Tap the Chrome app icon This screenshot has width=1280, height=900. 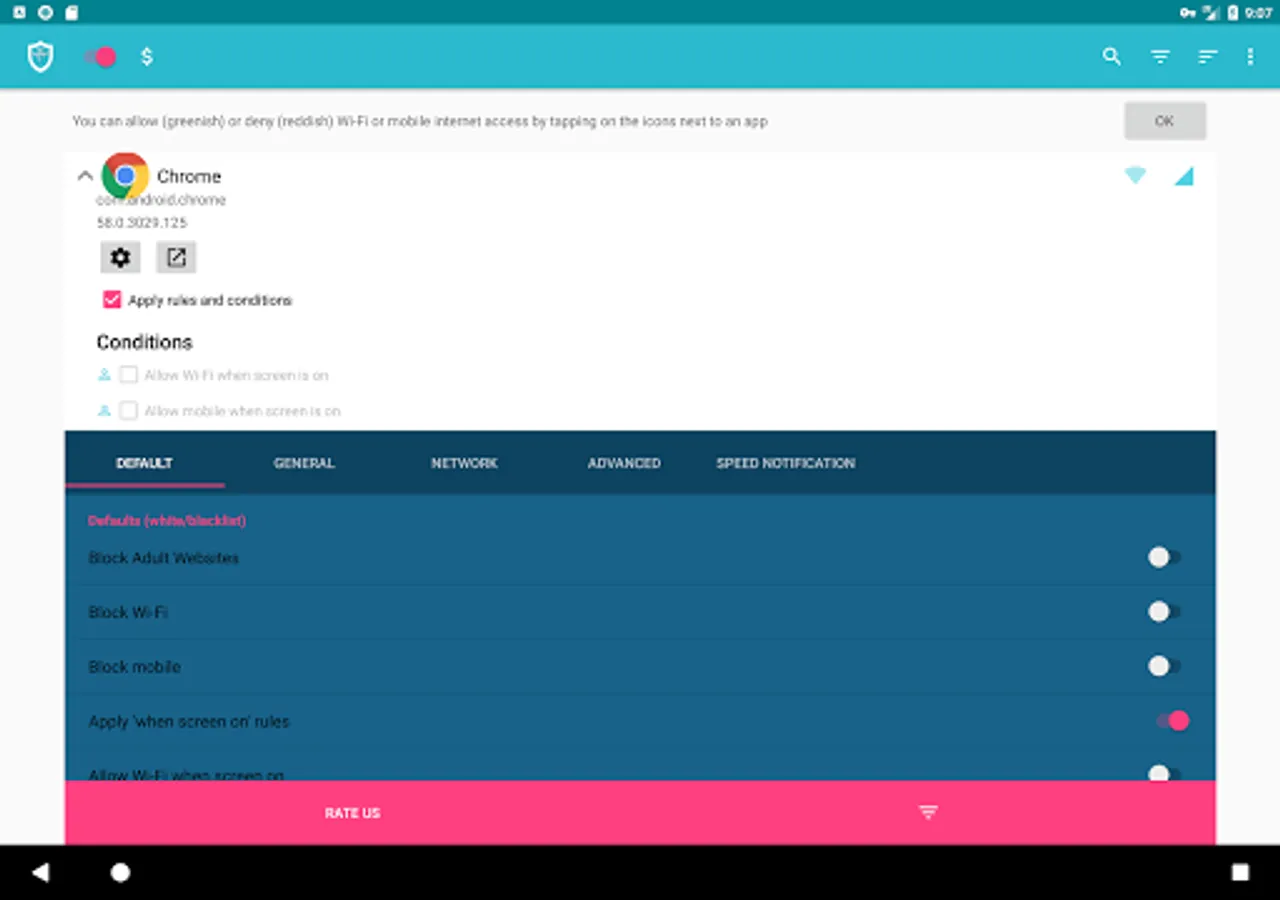tap(125, 176)
